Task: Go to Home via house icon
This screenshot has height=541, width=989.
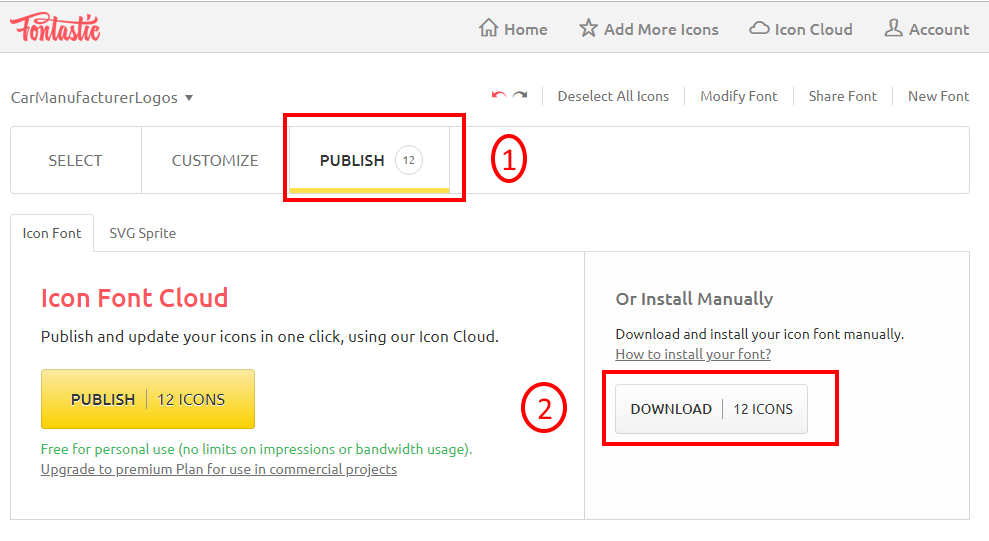Action: coord(489,28)
